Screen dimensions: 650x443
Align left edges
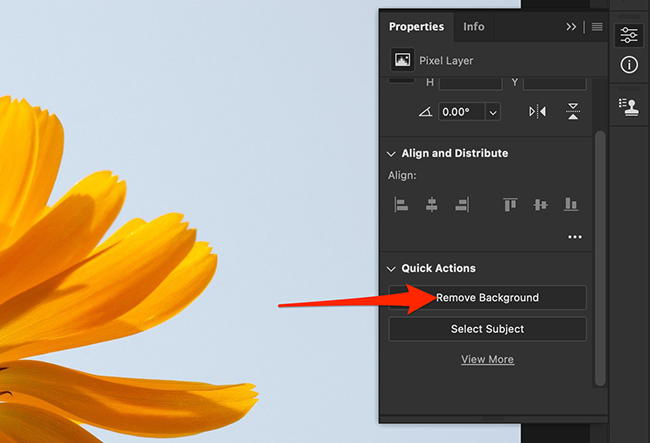(401, 204)
